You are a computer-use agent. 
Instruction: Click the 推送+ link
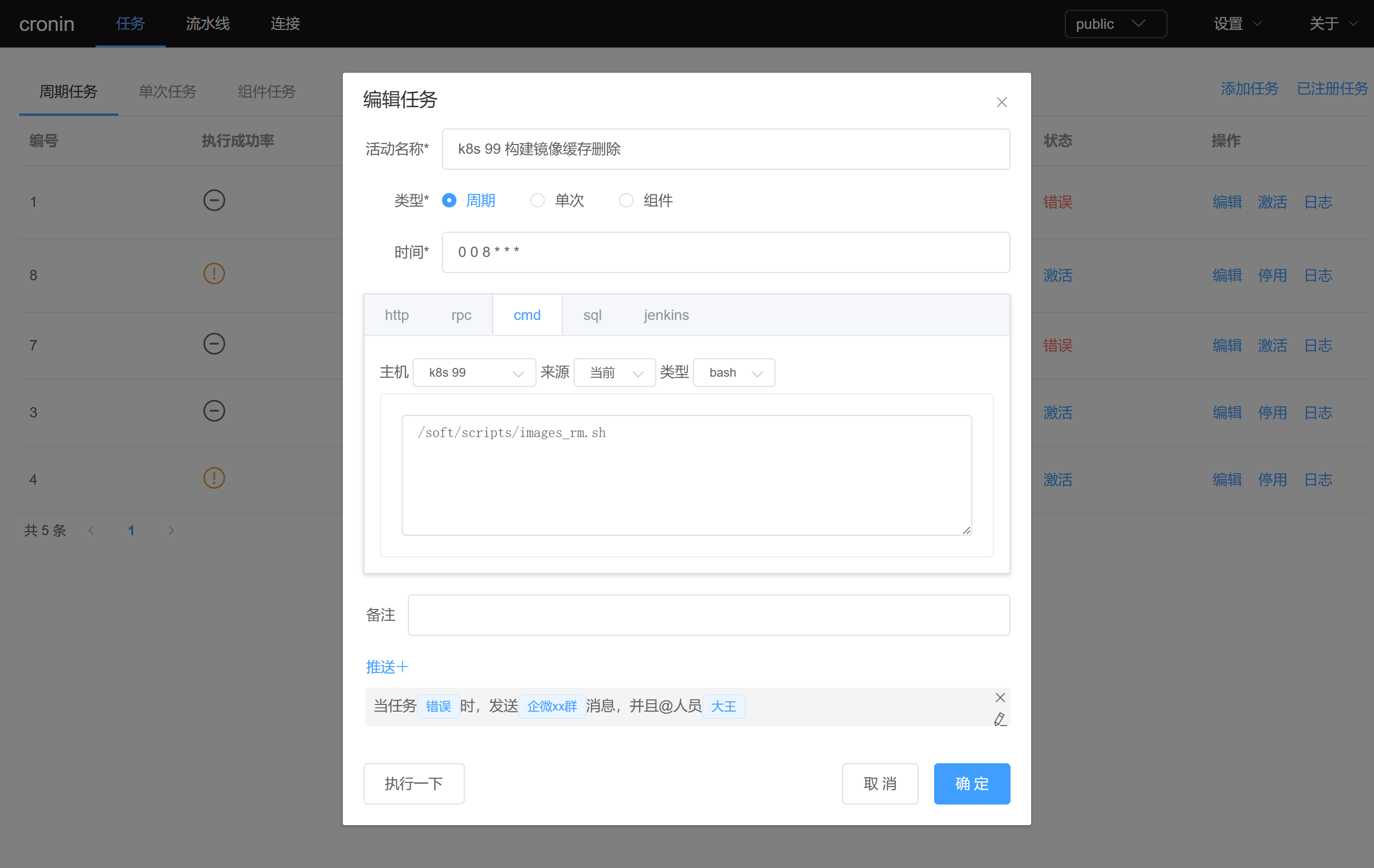387,667
